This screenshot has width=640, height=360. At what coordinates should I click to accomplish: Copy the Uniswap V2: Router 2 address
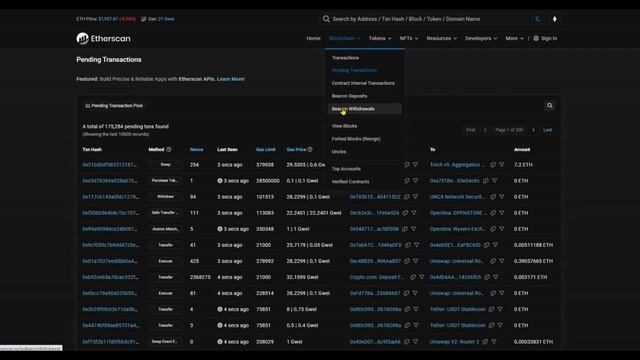(x=485, y=342)
